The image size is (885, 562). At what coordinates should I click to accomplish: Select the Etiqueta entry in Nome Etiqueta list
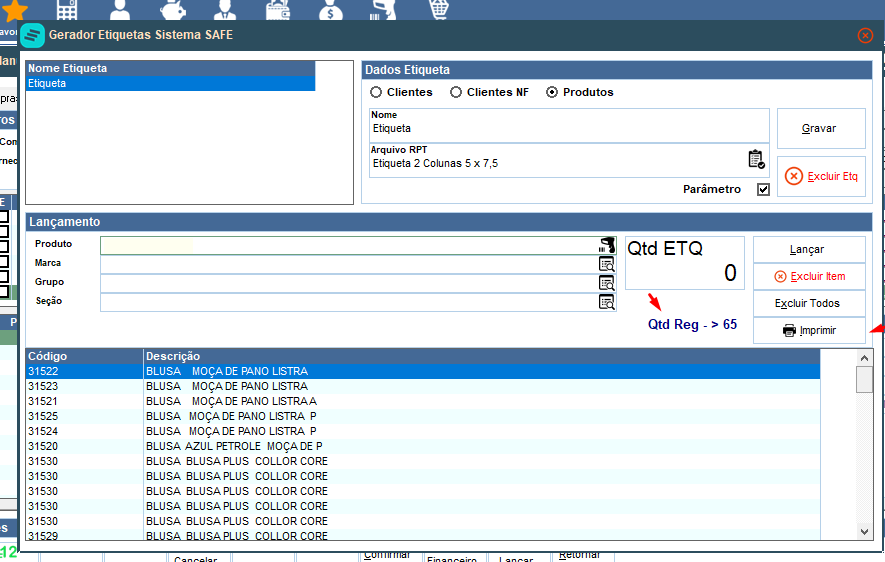point(170,84)
